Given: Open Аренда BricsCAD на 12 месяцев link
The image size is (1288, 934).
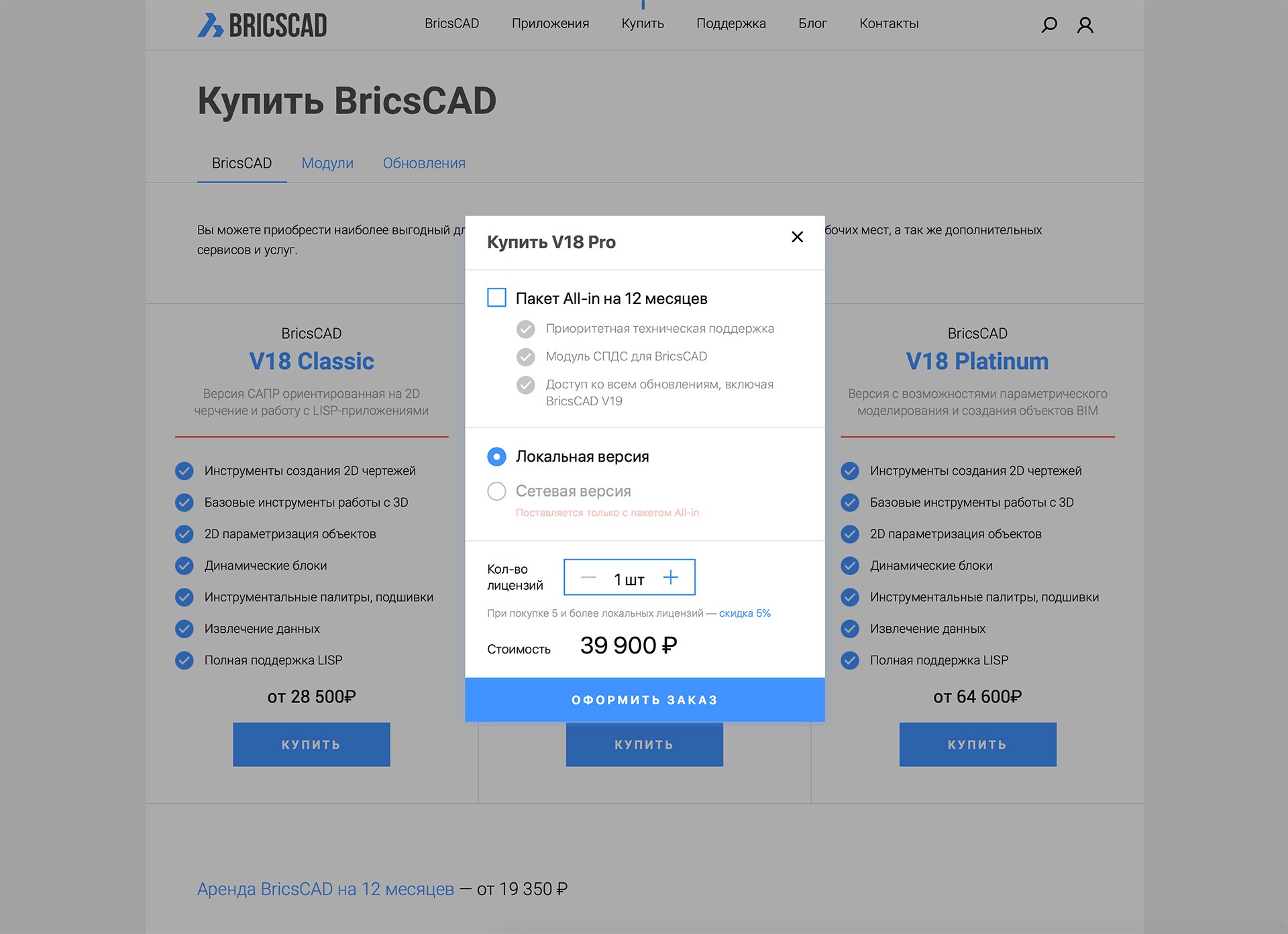Looking at the screenshot, I should tap(325, 889).
